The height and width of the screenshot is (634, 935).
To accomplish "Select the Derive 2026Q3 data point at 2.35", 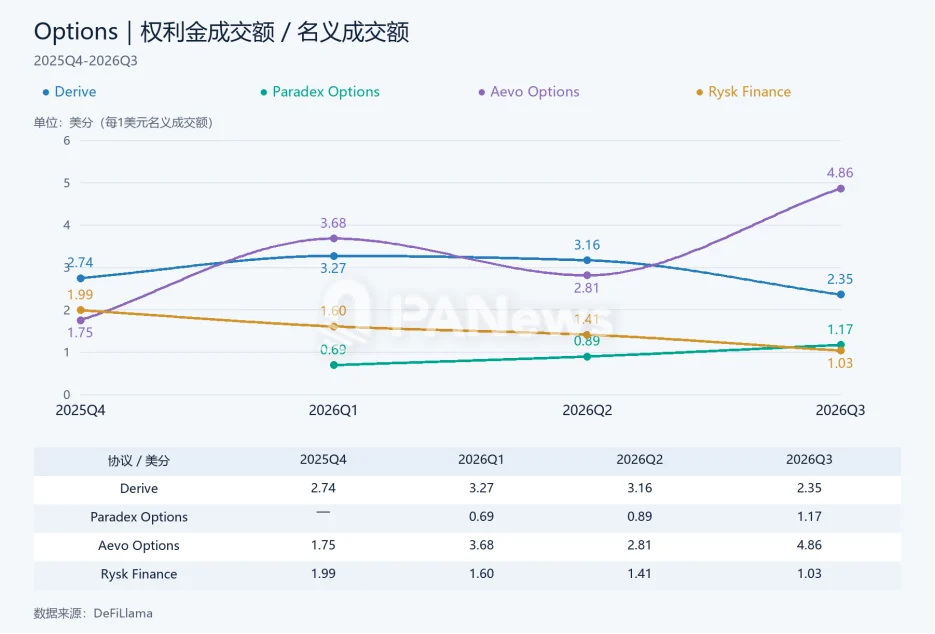I will tap(841, 295).
